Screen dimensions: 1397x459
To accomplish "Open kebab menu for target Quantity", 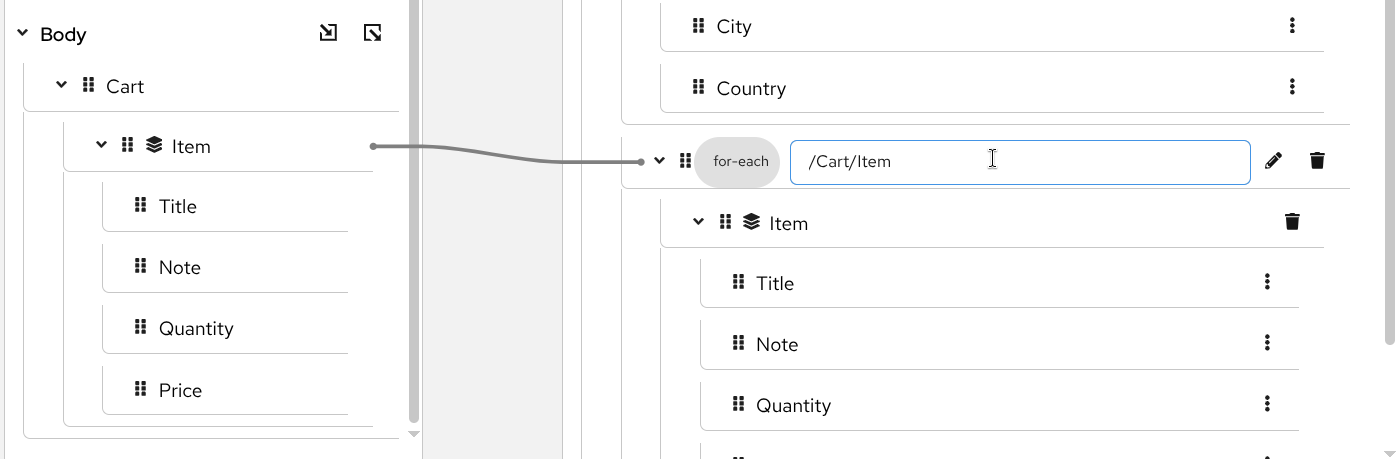I will click(1267, 404).
